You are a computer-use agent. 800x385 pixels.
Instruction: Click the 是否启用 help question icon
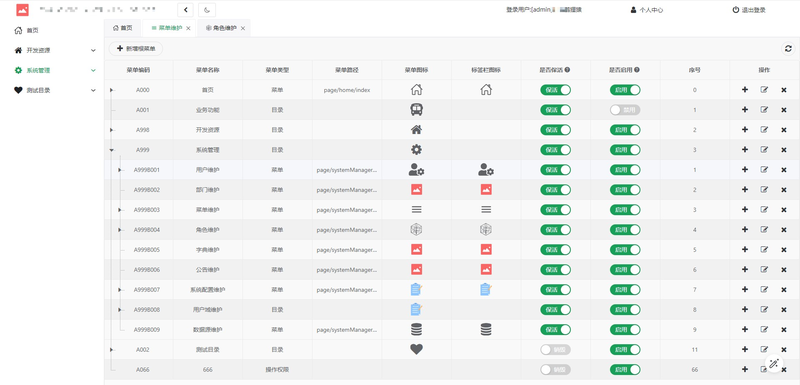click(637, 70)
